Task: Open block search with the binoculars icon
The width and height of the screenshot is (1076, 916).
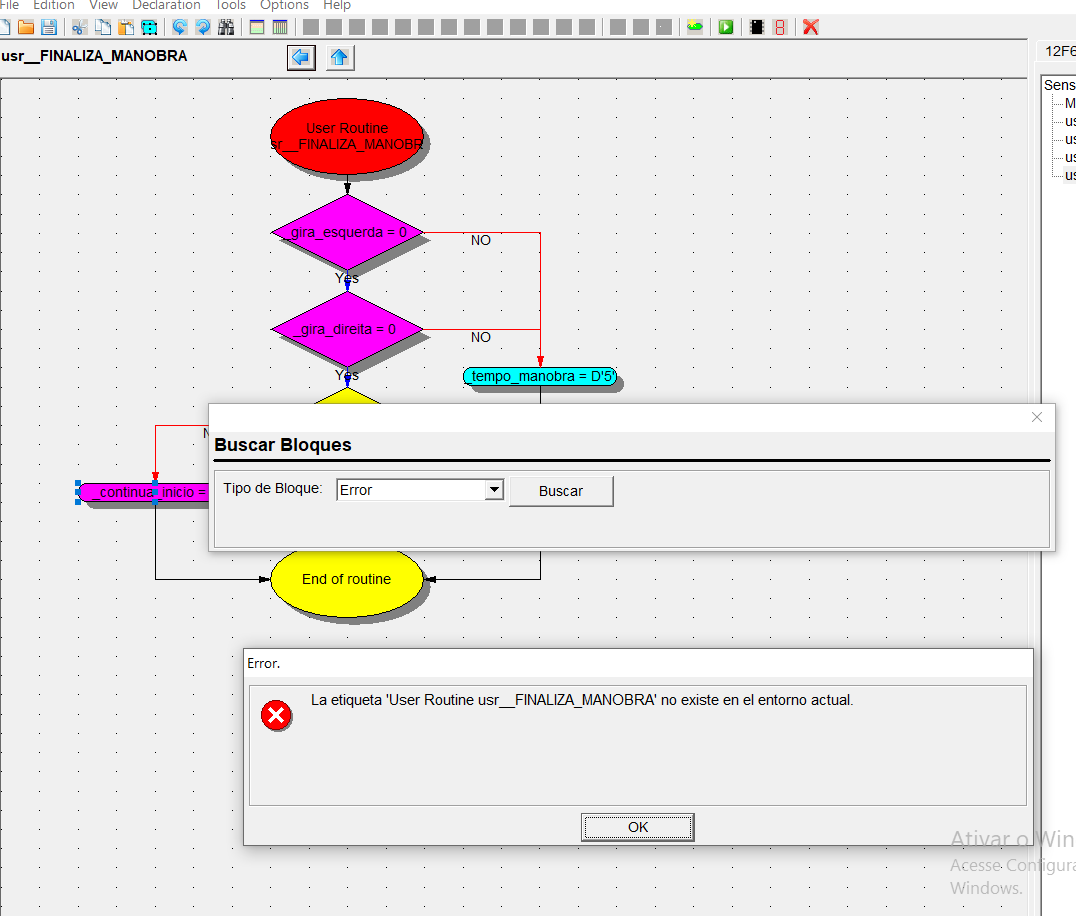Action: coord(226,27)
